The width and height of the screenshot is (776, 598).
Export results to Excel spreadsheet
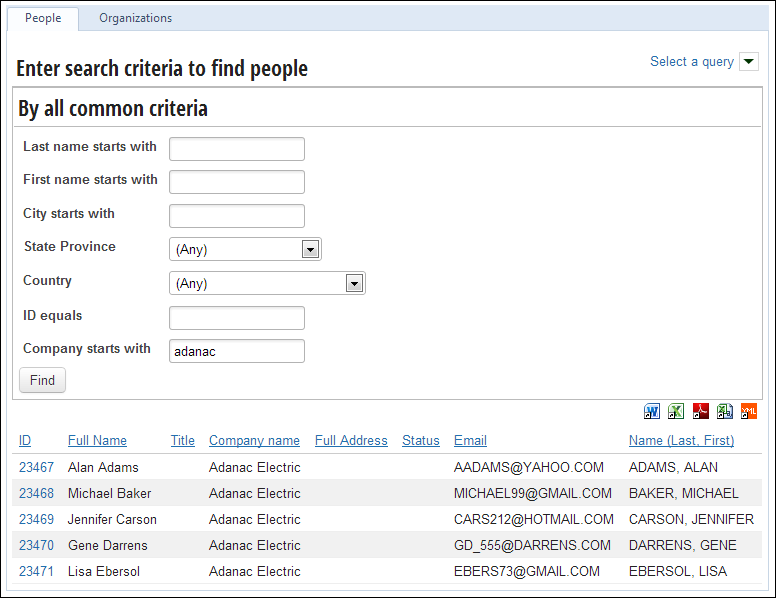[x=676, y=411]
